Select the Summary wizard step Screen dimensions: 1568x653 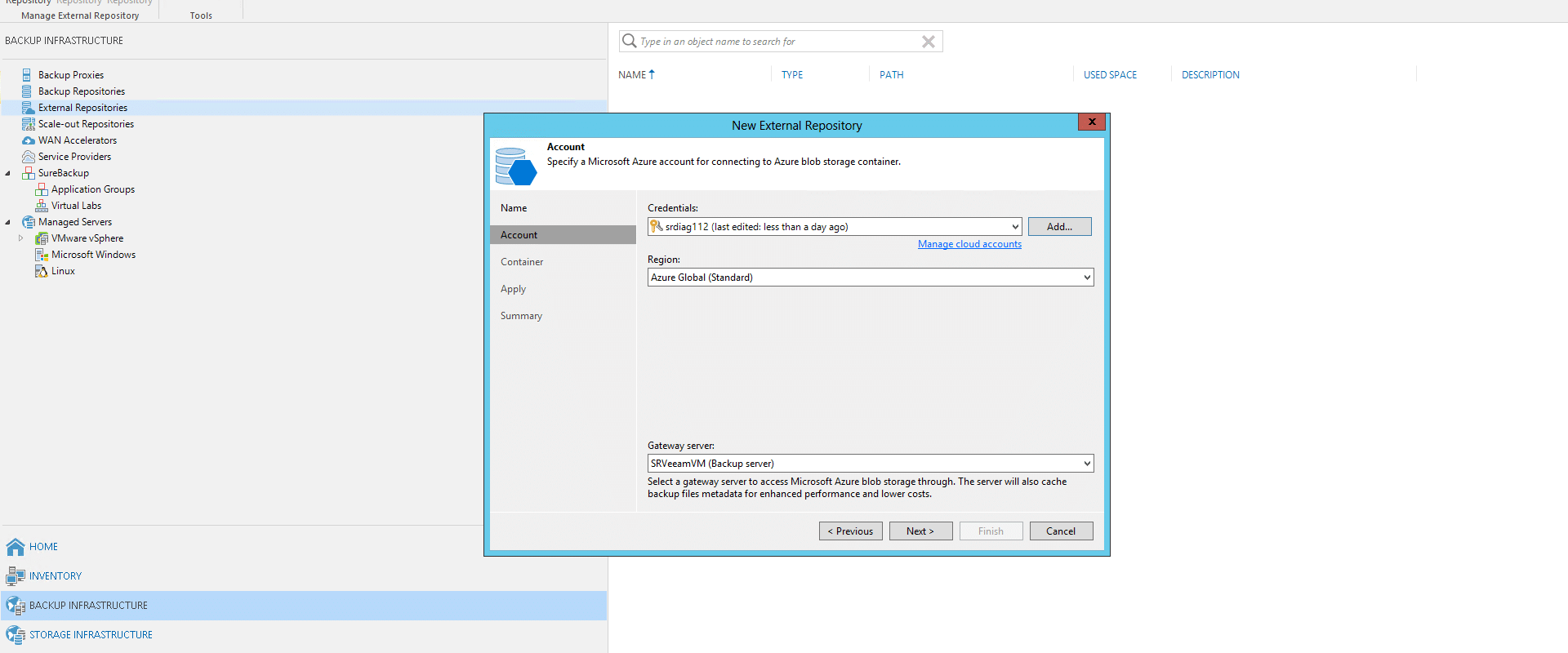(x=521, y=316)
